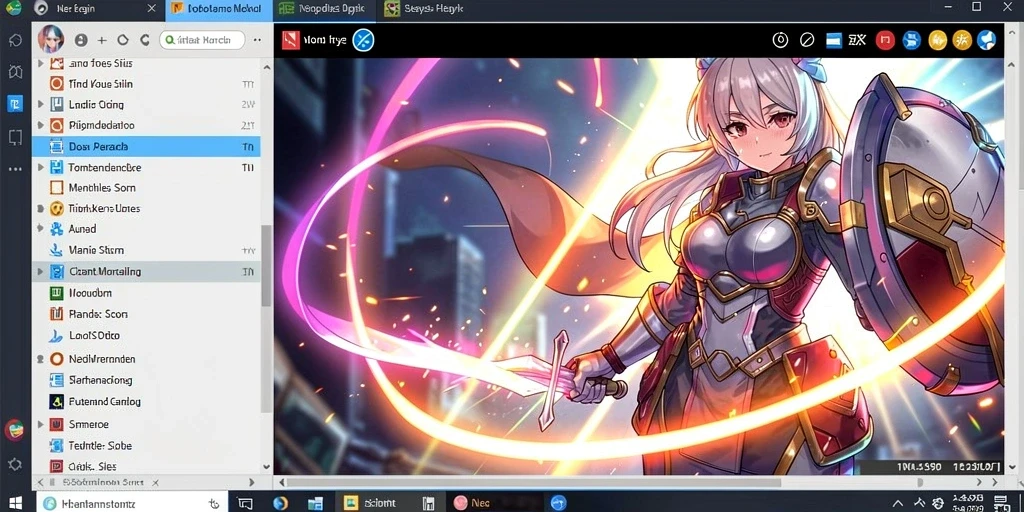This screenshot has width=1024, height=512.
Task: Click the crossed-circle icon in the viewer toolbar
Action: pos(807,40)
